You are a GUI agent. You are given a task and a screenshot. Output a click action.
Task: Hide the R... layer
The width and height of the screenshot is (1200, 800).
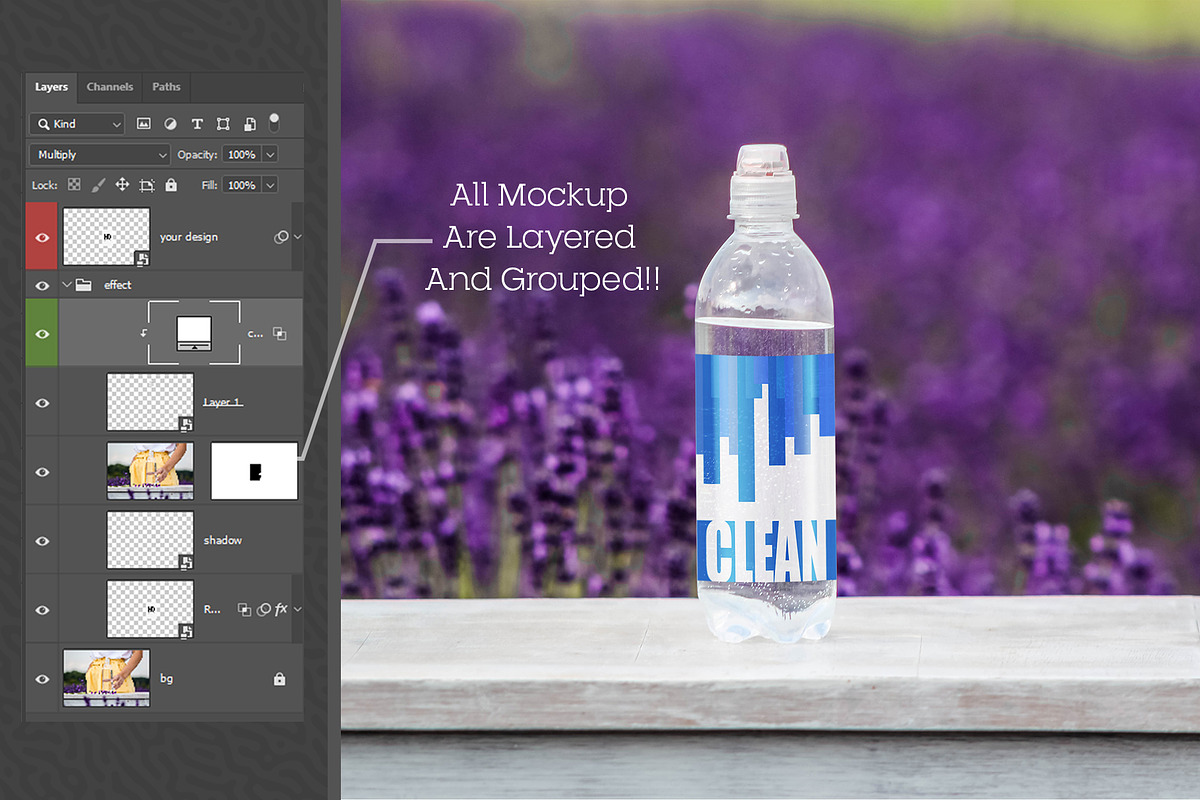tap(42, 609)
